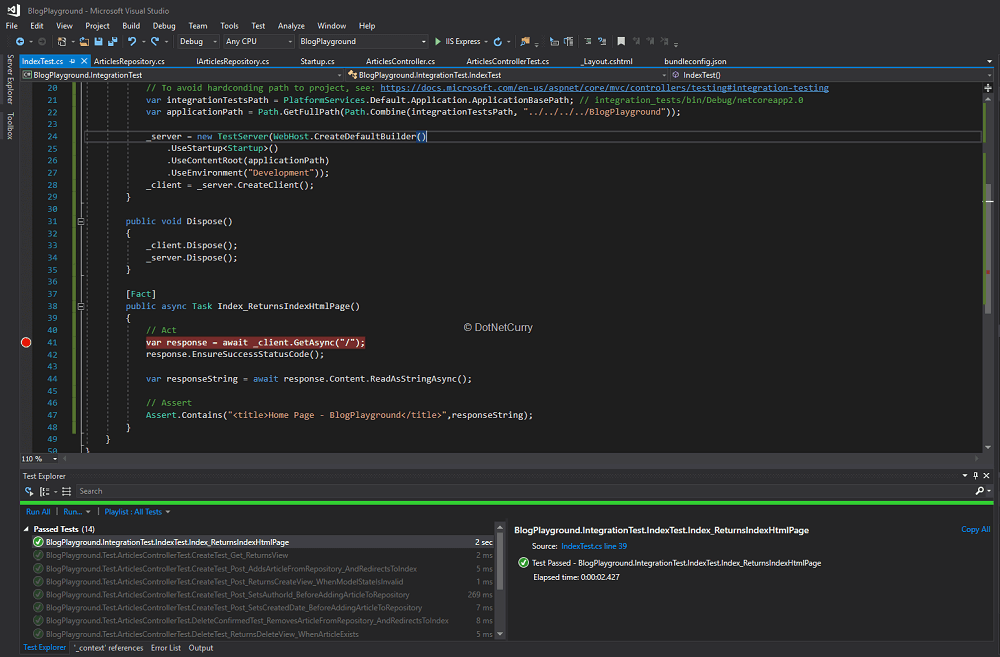
Task: Collapse the Passed Tests group
Action: (26, 529)
